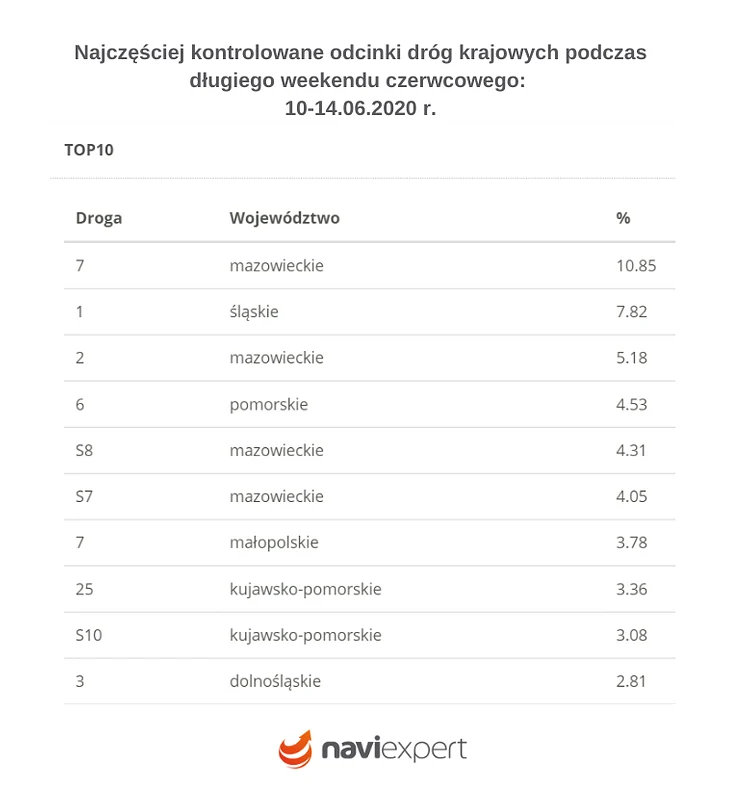The height and width of the screenshot is (800, 731).
Task: Click the śląskie table cell
Action: click(x=254, y=312)
